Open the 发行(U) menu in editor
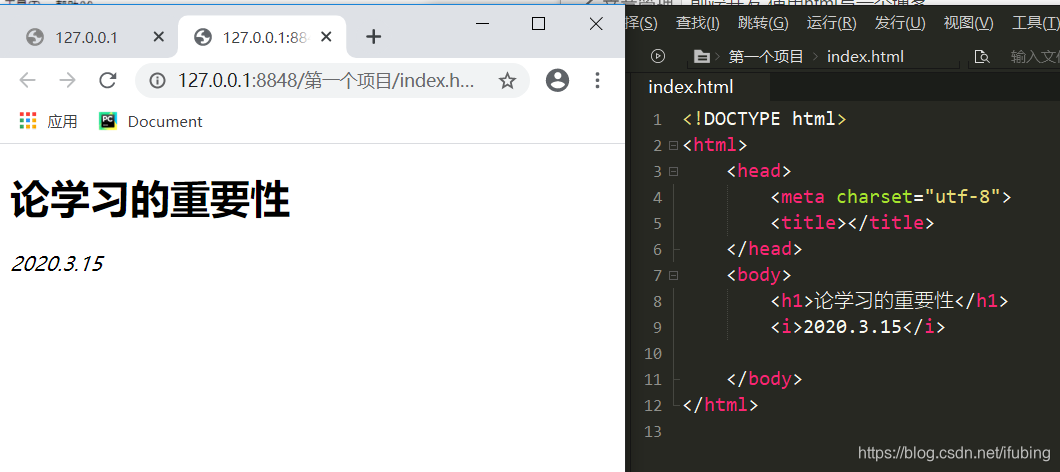The image size is (1060, 472). (900, 24)
